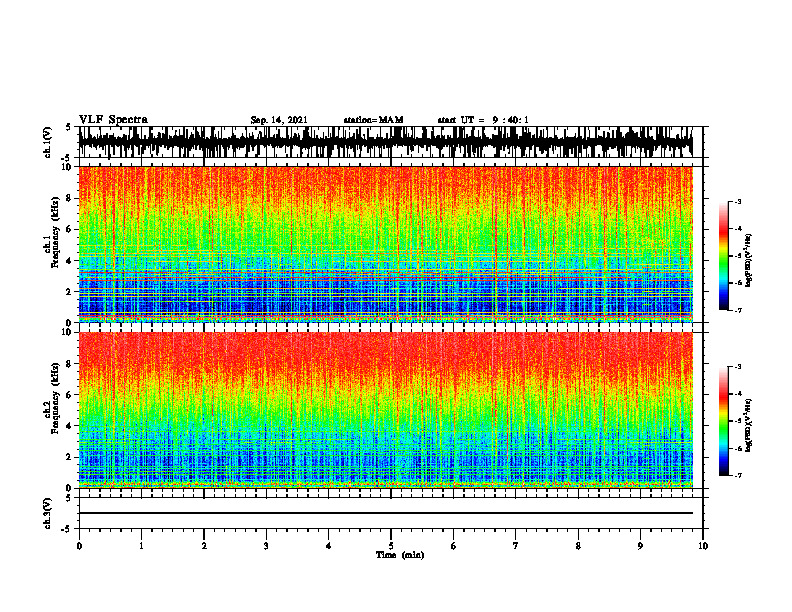
Task: Click the ch.1 frequency tick "2"
Action: coord(69,292)
